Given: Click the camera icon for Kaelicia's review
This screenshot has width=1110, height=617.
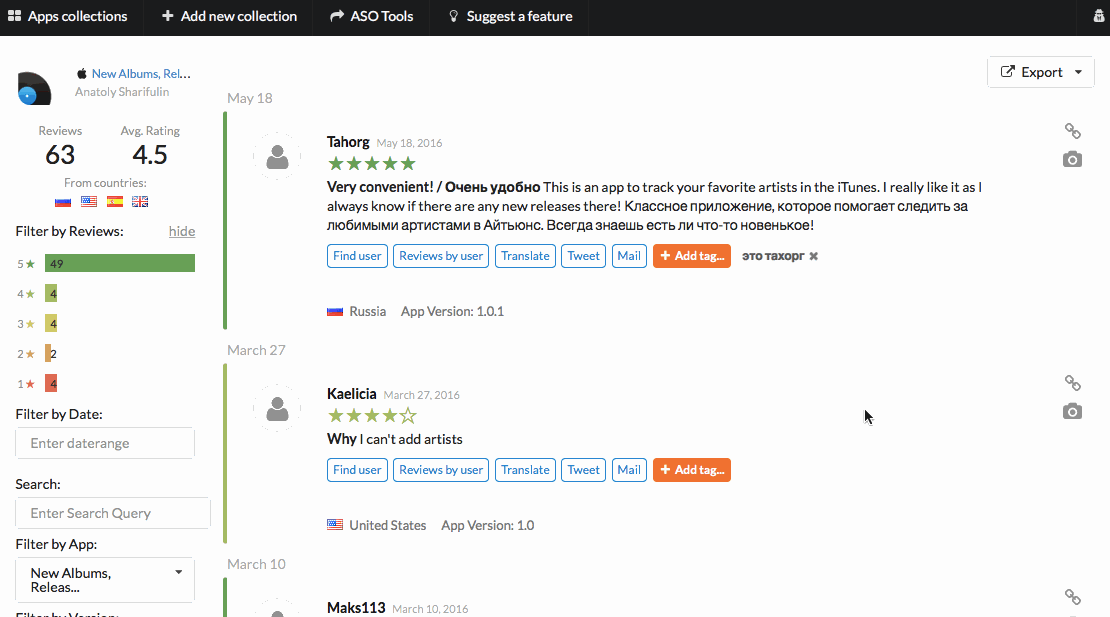Looking at the screenshot, I should click(1072, 411).
